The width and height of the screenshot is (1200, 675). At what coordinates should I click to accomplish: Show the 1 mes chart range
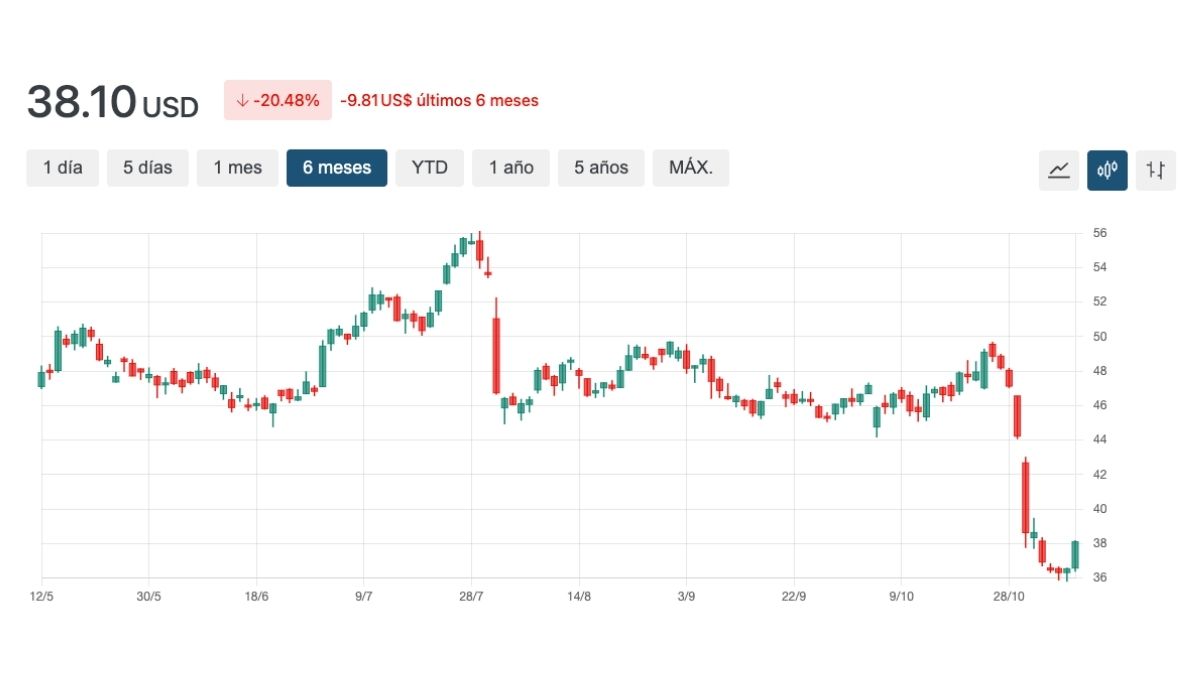click(x=237, y=168)
